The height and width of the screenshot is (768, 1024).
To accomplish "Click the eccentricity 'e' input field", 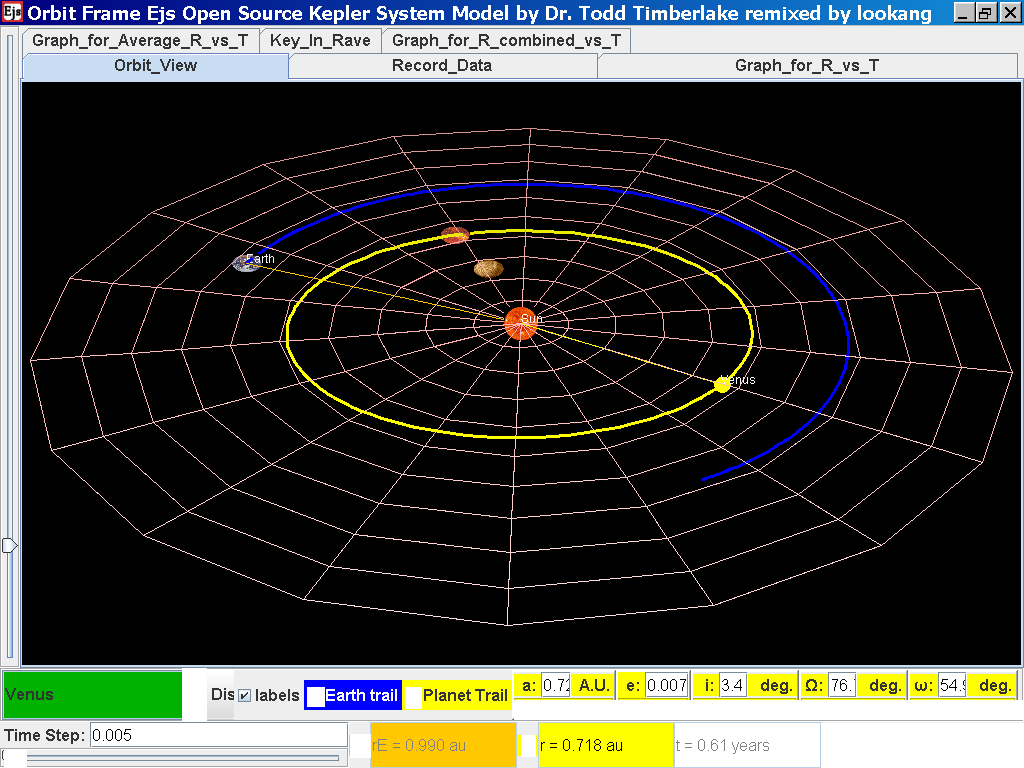I will [x=667, y=686].
